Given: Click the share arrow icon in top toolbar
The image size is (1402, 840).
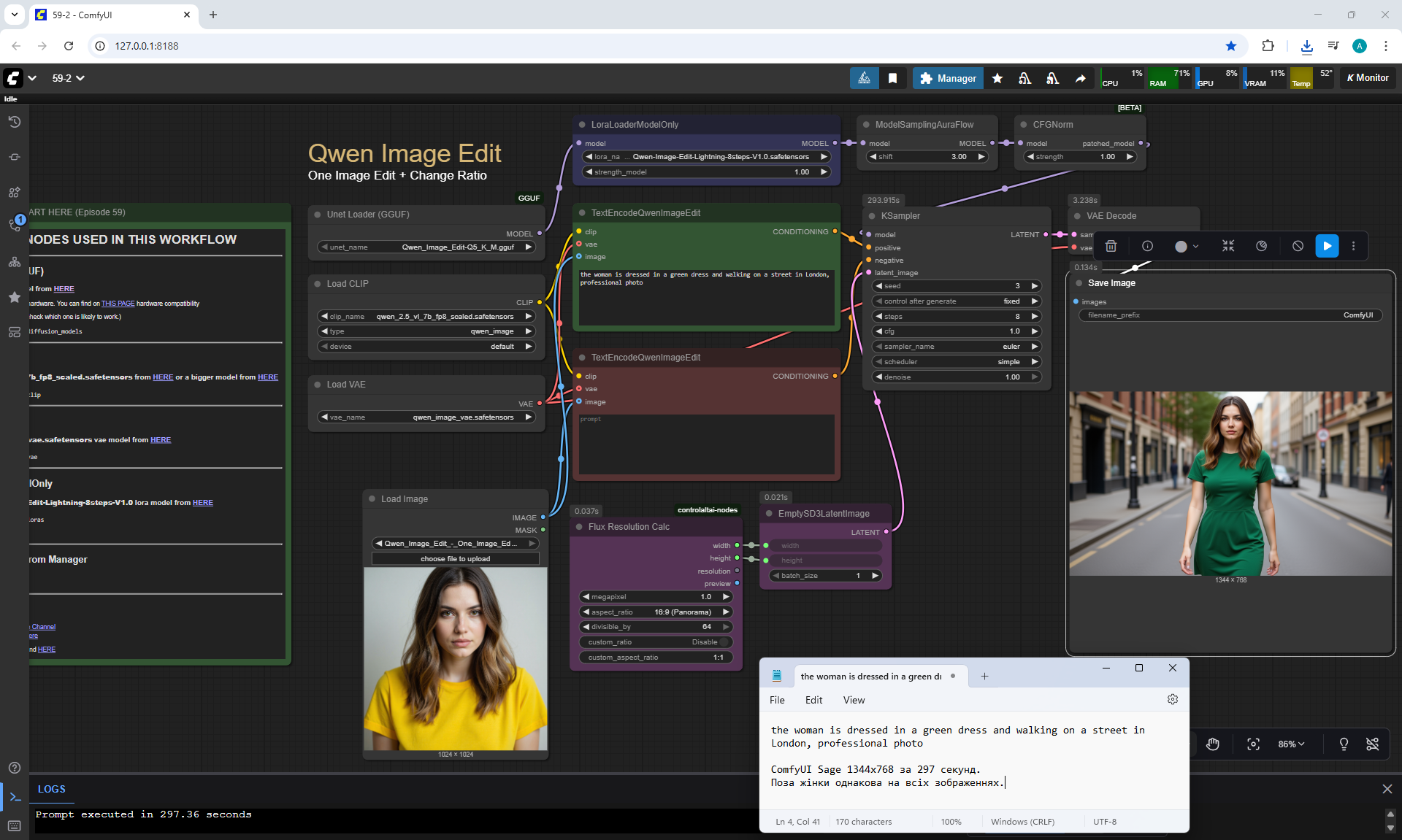Looking at the screenshot, I should [1080, 78].
